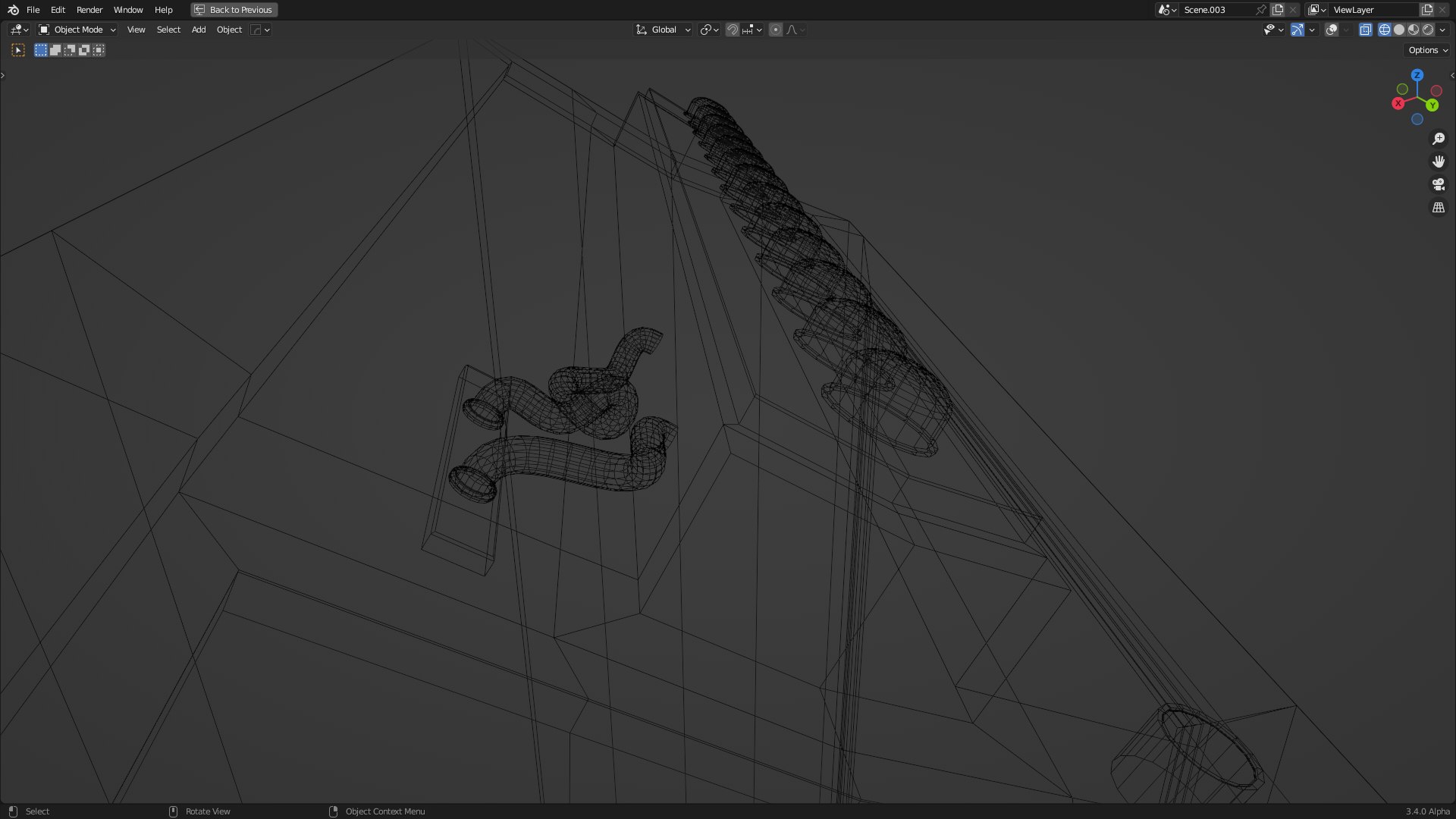
Task: Switch to solid viewport shading
Action: coord(1399,30)
